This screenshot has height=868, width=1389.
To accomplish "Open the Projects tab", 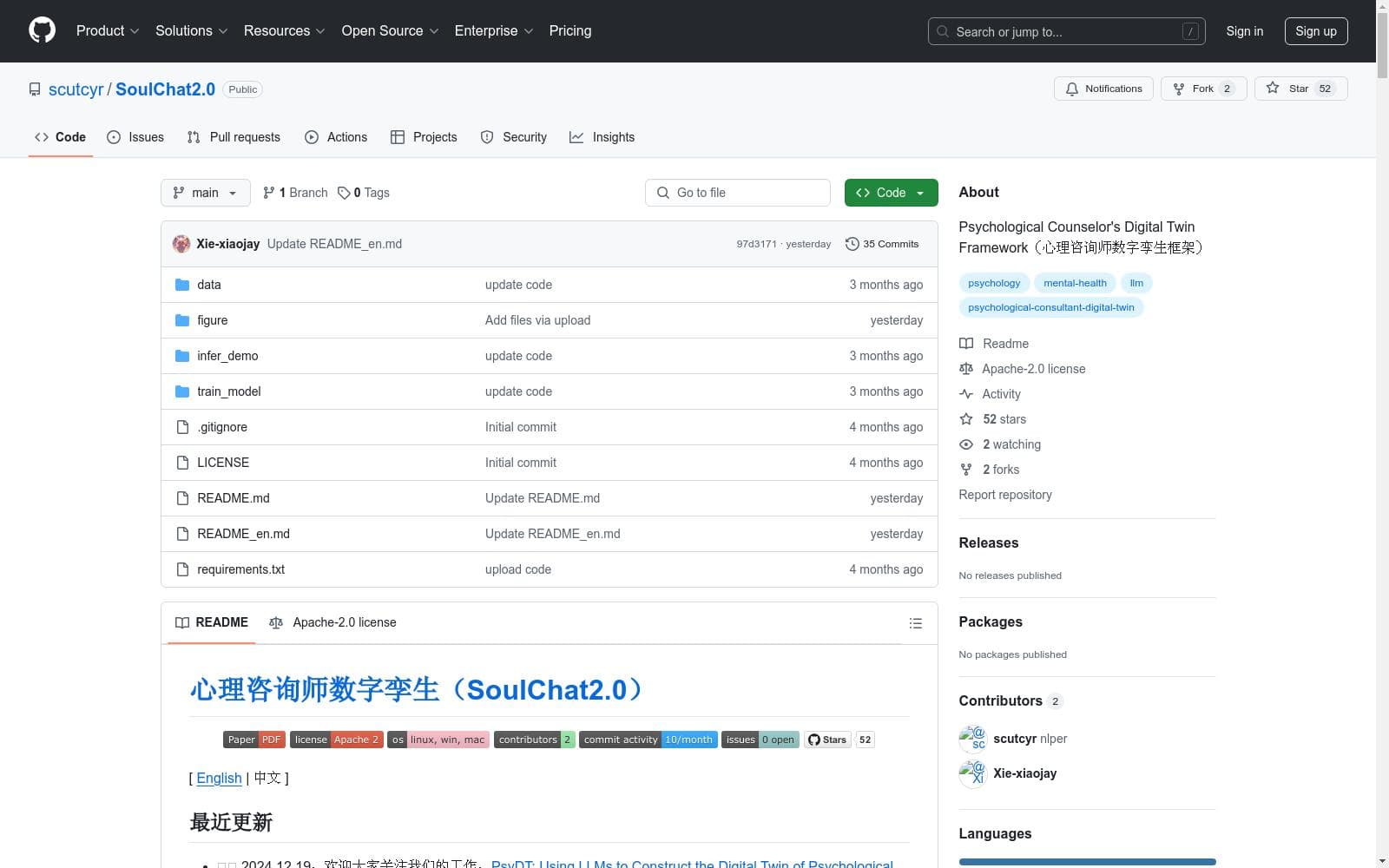I will click(424, 137).
